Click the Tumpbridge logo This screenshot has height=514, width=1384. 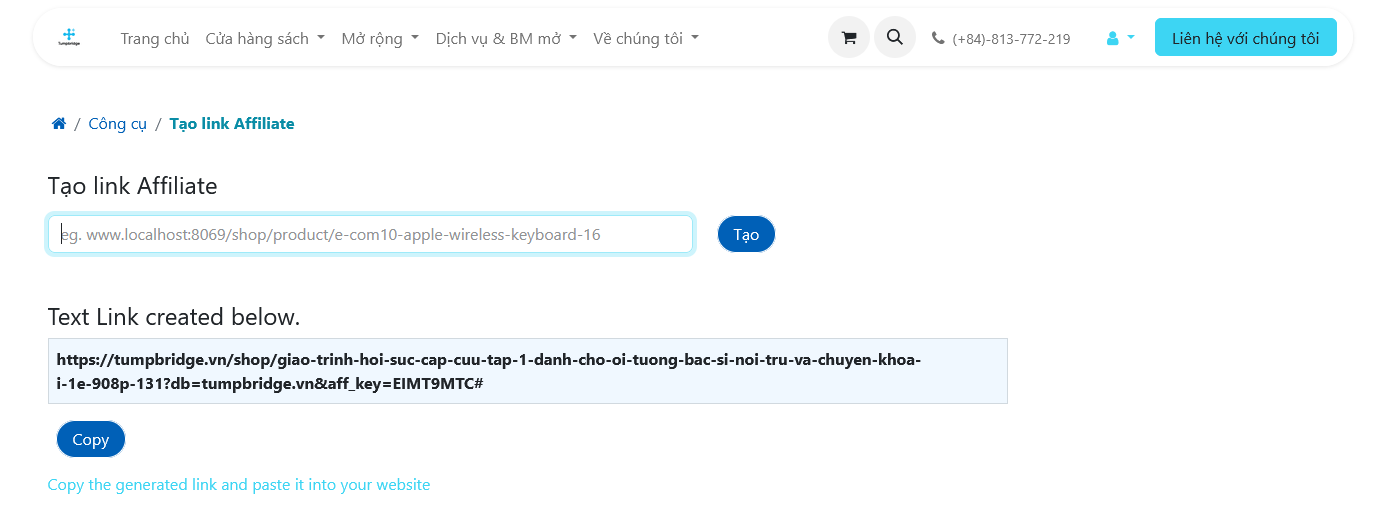(69, 38)
